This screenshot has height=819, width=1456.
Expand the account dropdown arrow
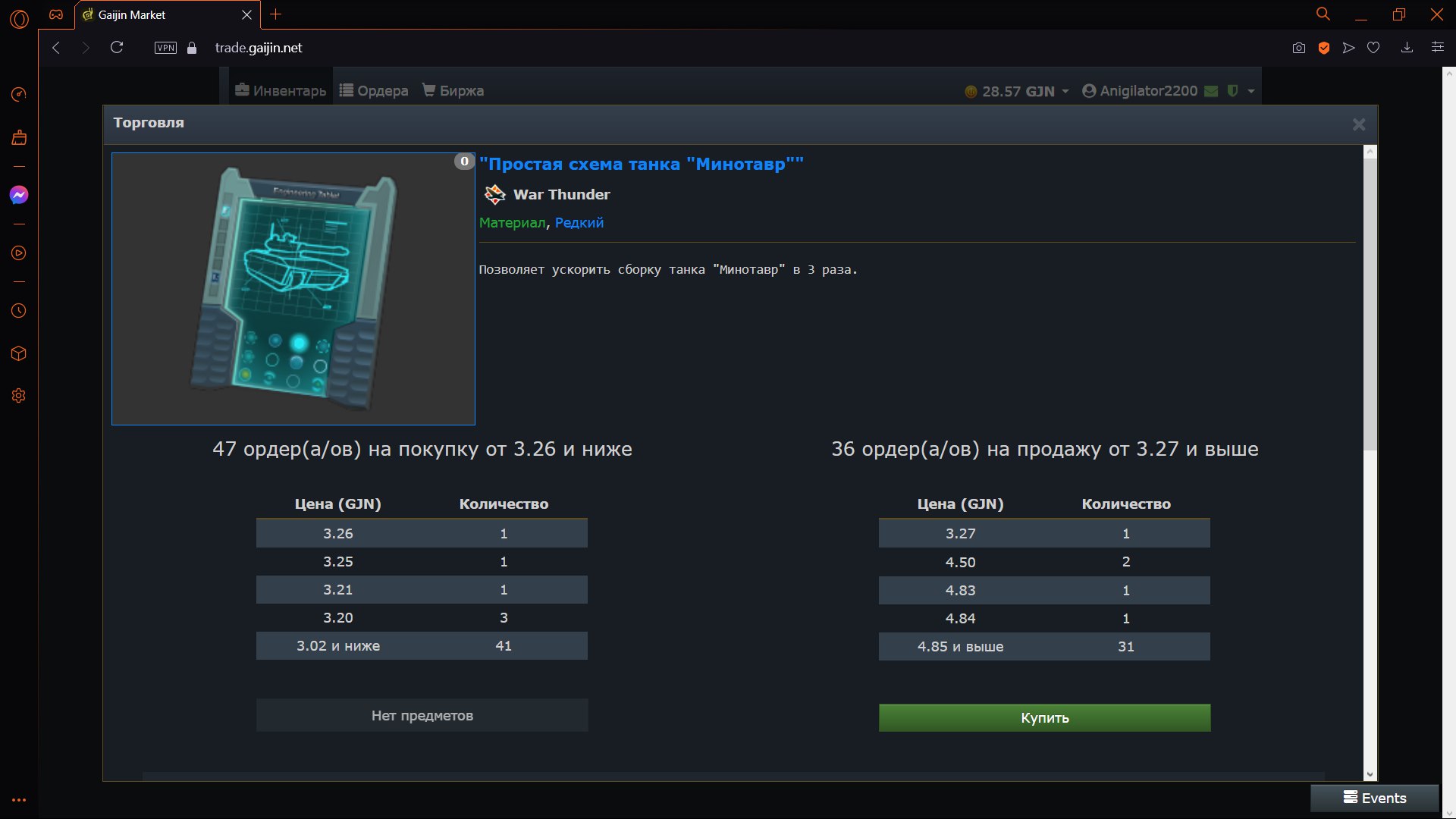click(x=1251, y=92)
